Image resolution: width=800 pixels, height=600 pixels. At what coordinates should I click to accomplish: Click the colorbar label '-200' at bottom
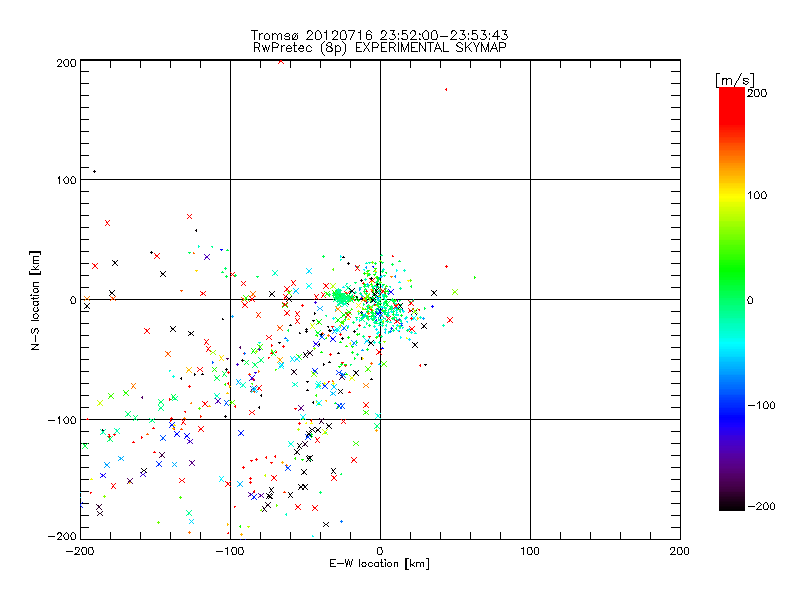coord(761,506)
